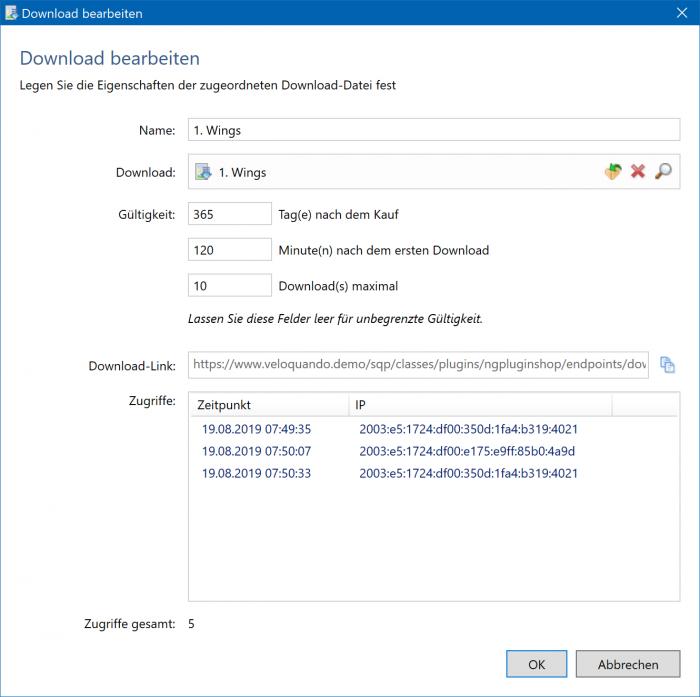
Task: Click the IP address ending in 4a9d
Action: coord(467,451)
